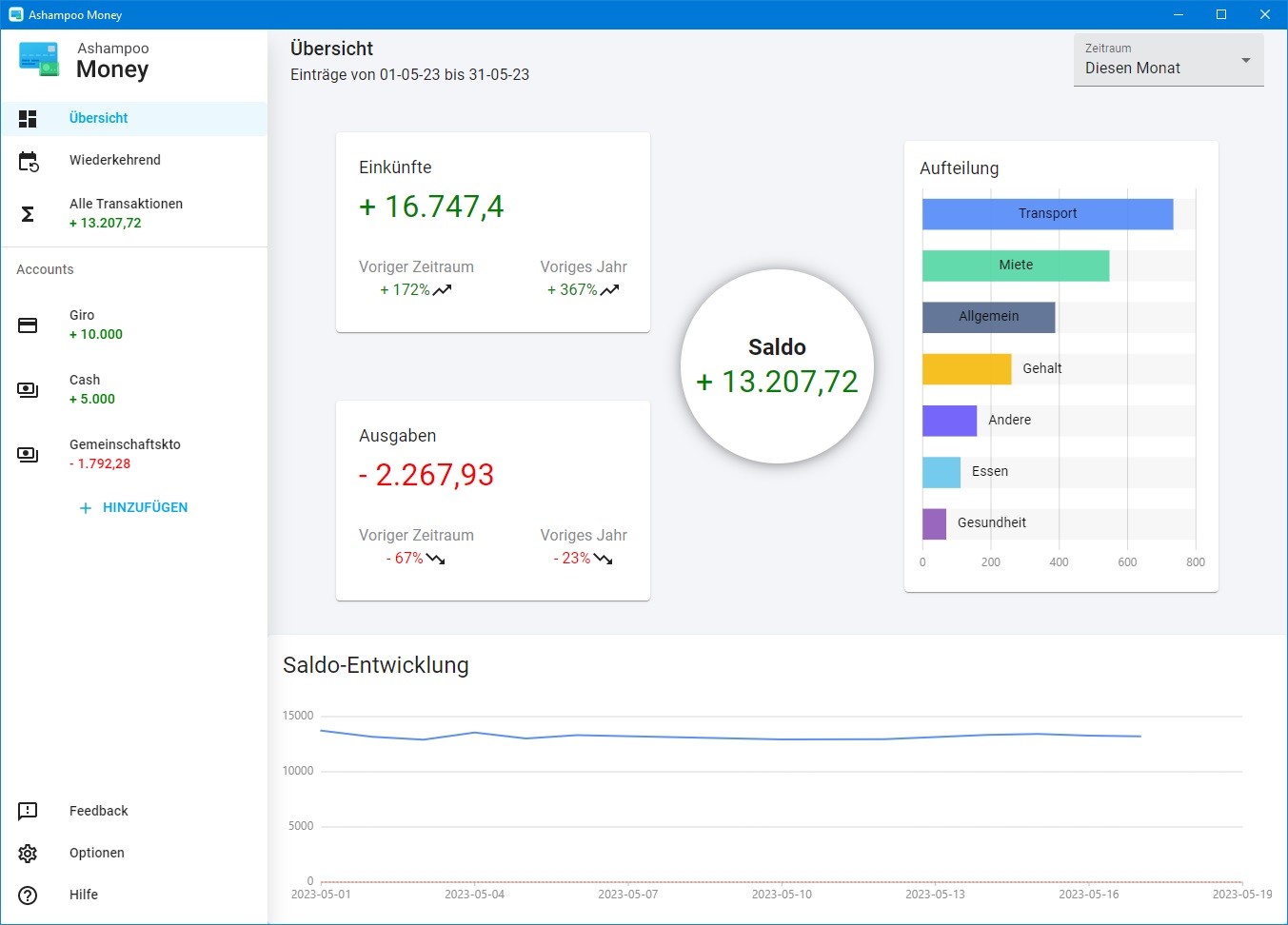The image size is (1288, 925).
Task: Click the green Miete bar in Aufteilung
Action: [x=1015, y=266]
